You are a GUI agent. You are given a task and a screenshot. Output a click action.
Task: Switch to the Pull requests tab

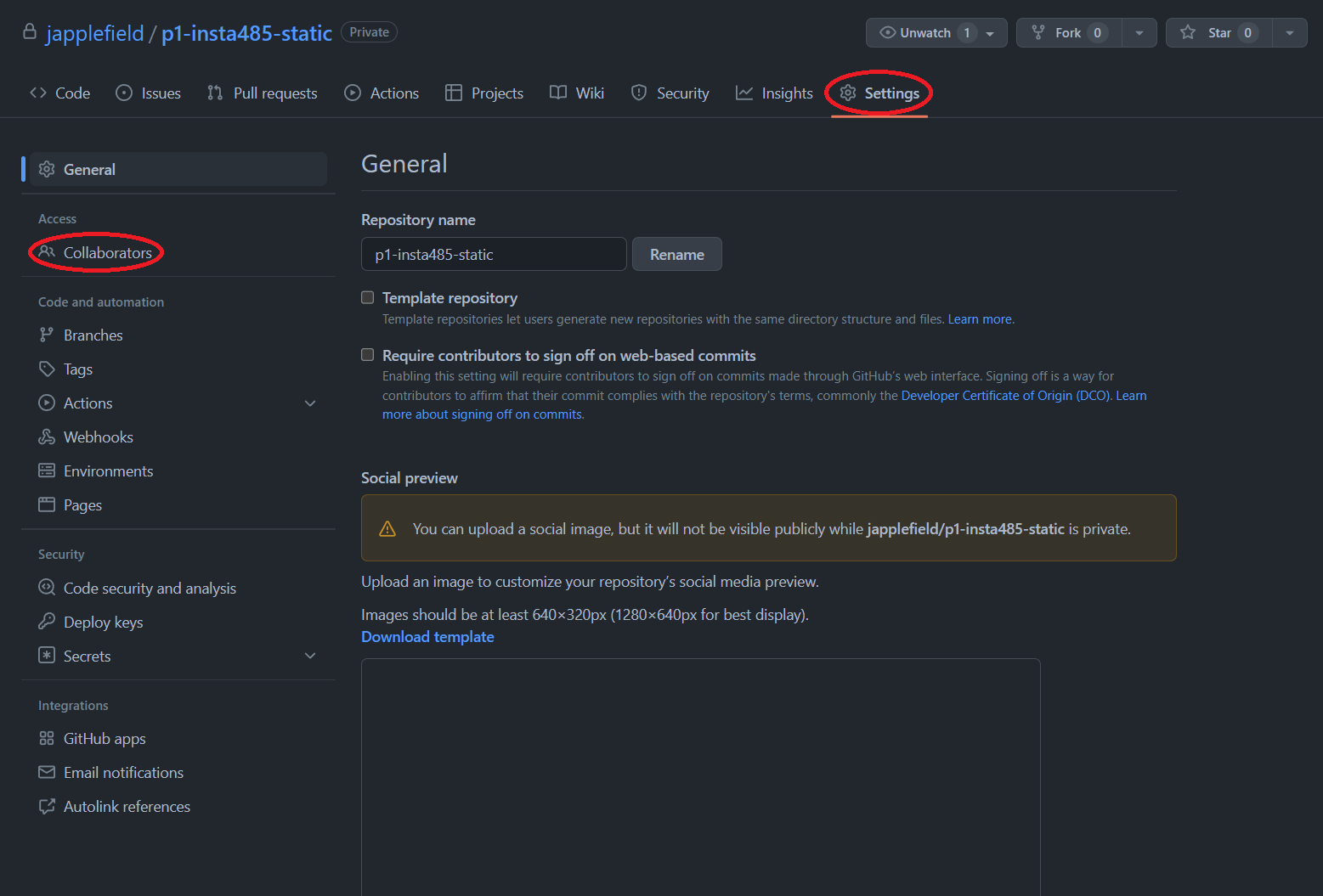coord(263,93)
